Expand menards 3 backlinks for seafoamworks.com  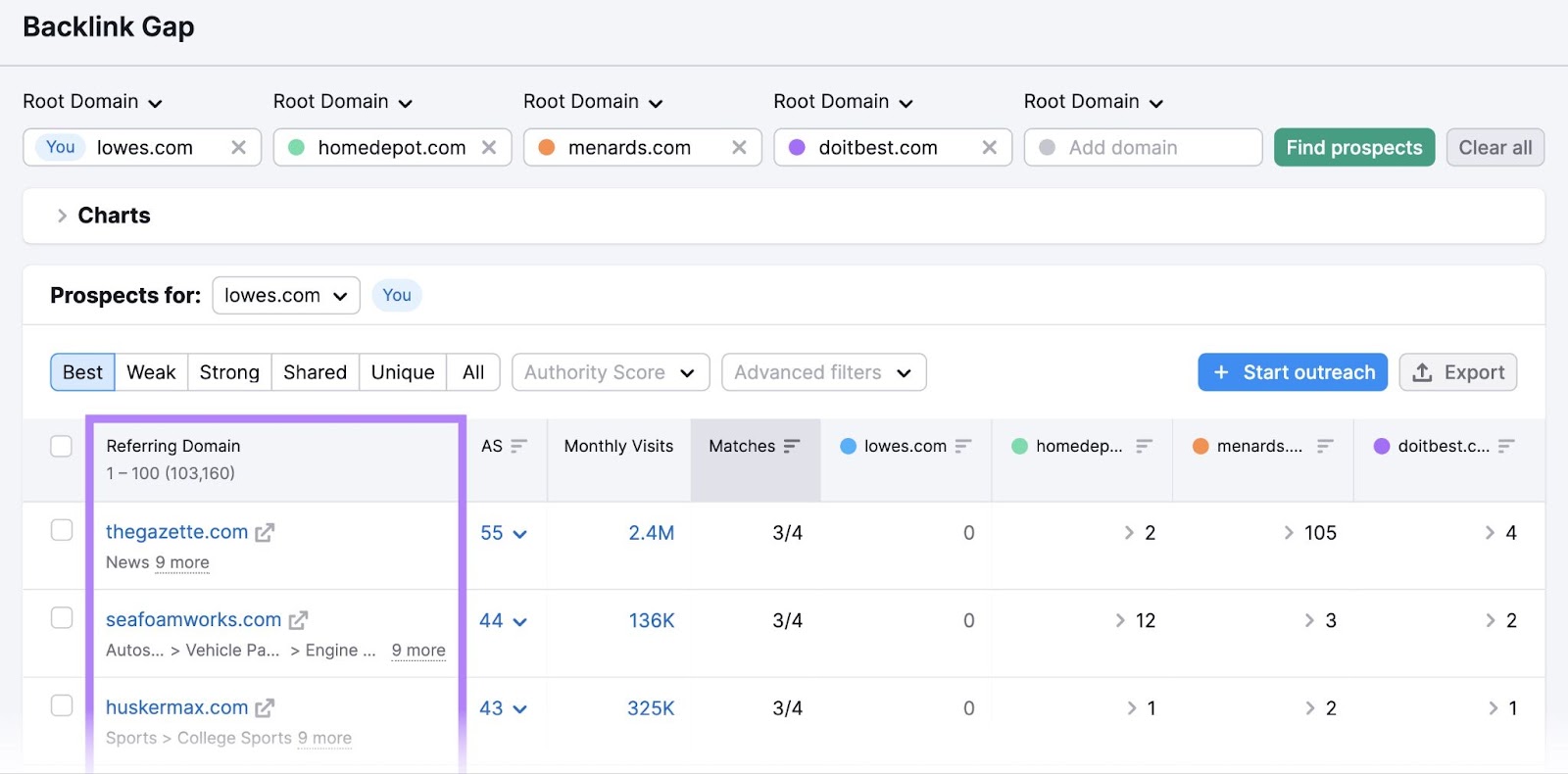(x=1309, y=620)
